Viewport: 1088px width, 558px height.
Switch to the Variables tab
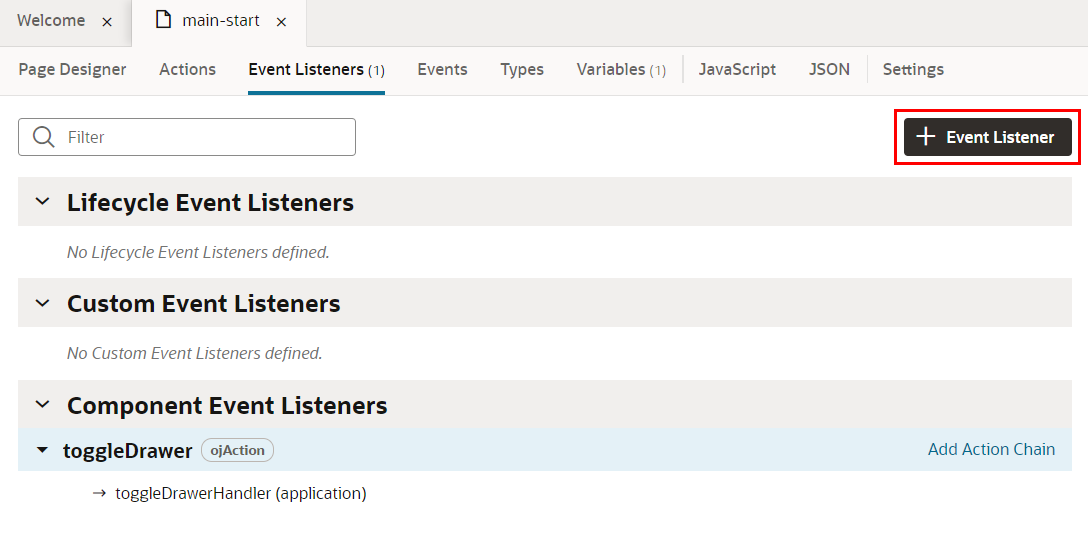pyautogui.click(x=620, y=69)
